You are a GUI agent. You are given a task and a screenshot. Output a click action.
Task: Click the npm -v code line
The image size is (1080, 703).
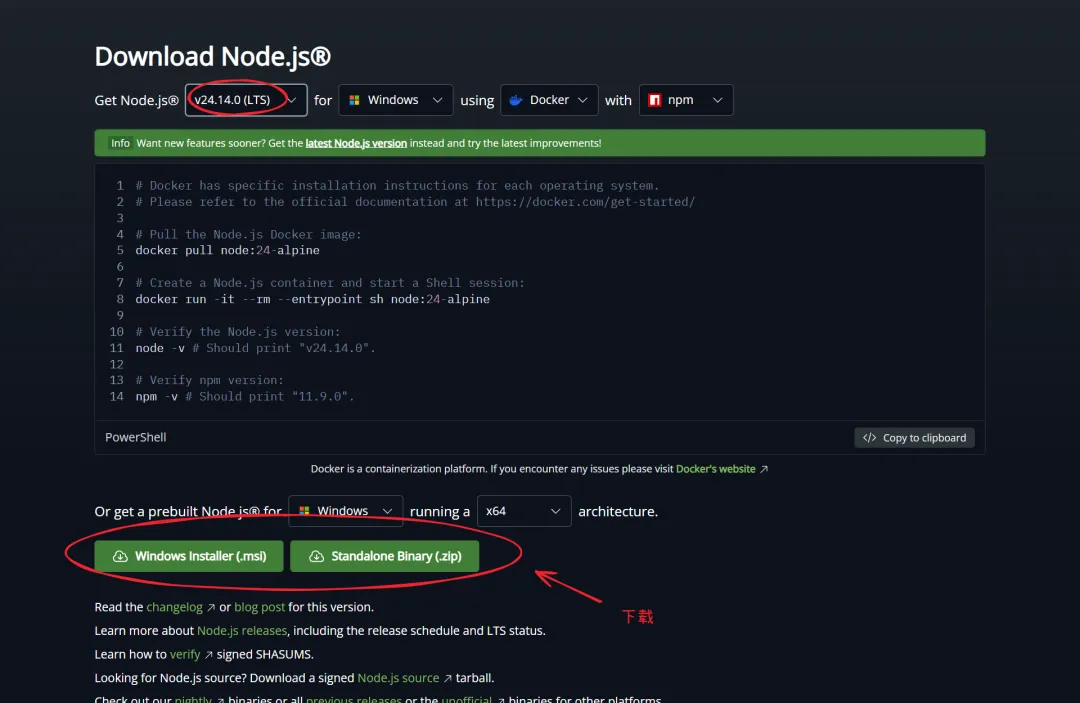[x=245, y=397]
